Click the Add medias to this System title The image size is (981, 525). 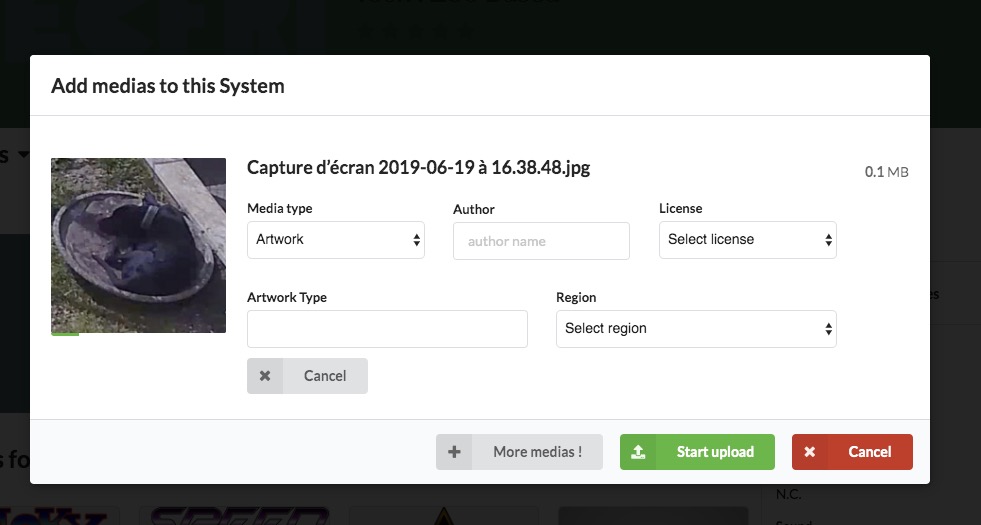tap(168, 86)
